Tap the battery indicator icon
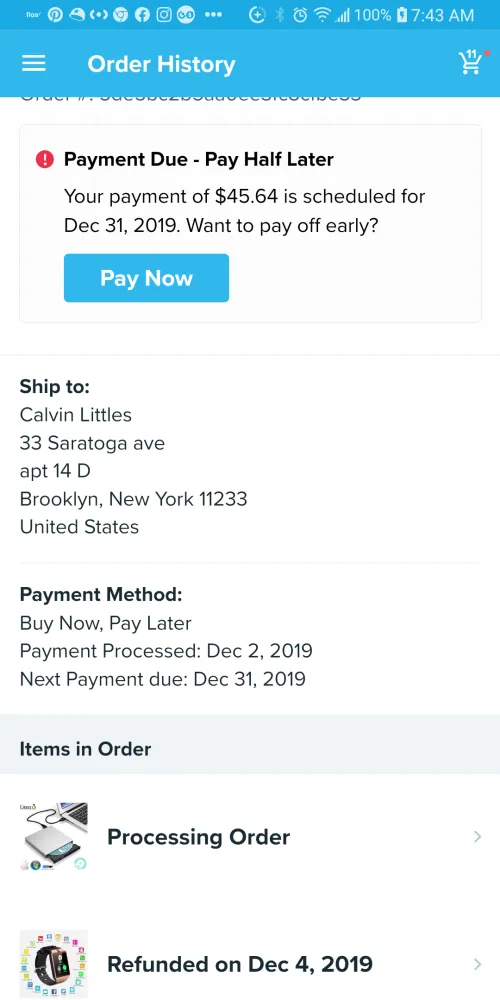Screen dimensions: 500x1000 click(x=401, y=15)
